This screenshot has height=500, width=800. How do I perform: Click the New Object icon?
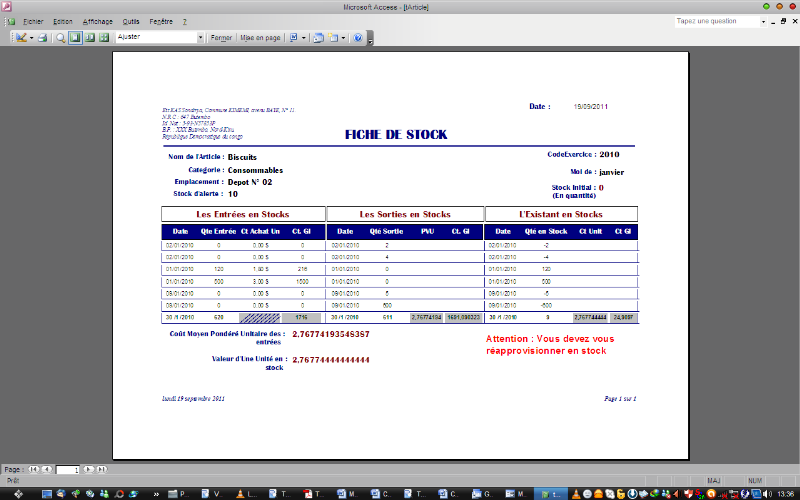tap(332, 38)
